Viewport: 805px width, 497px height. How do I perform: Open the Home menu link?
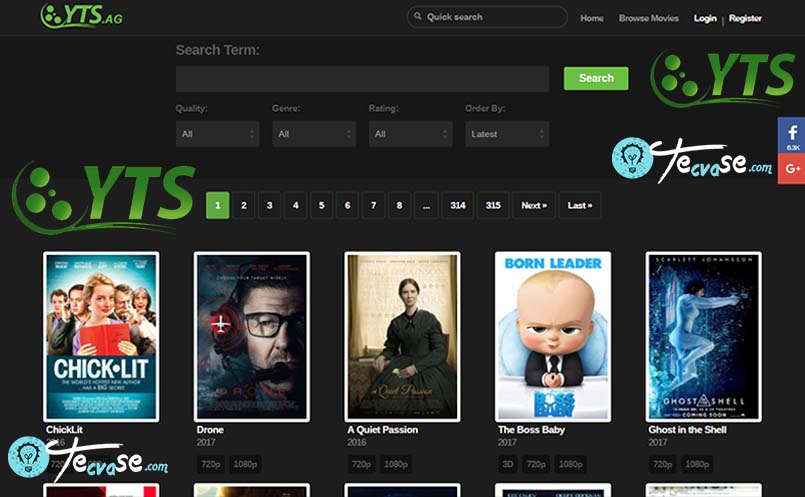(591, 18)
